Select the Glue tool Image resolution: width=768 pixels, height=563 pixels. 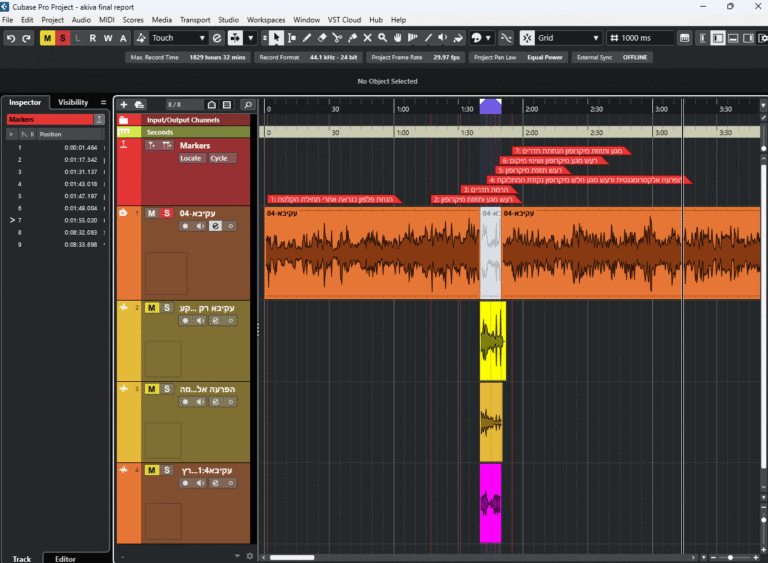(x=352, y=38)
